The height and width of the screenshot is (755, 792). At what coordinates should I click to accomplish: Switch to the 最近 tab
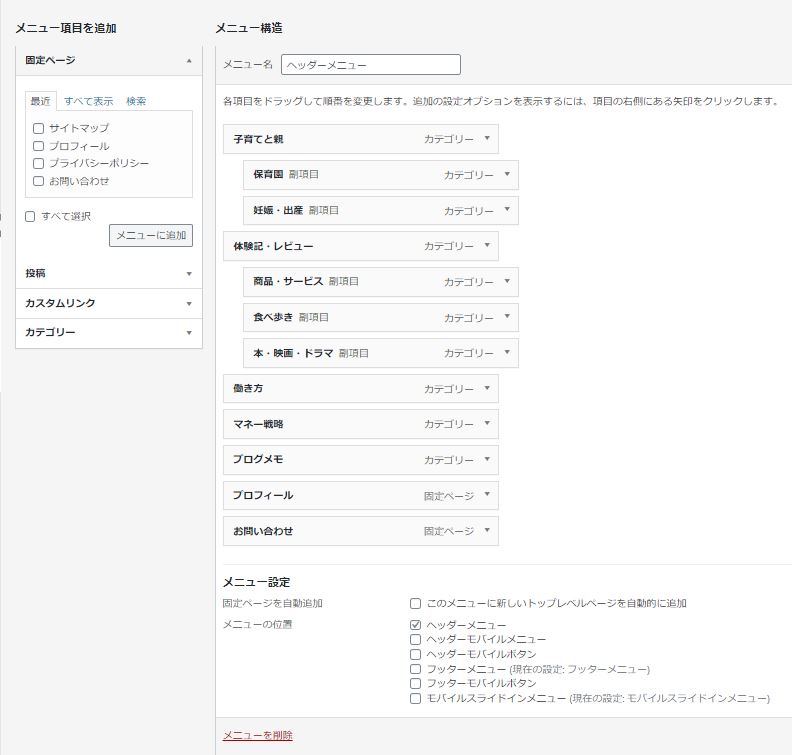click(40, 101)
